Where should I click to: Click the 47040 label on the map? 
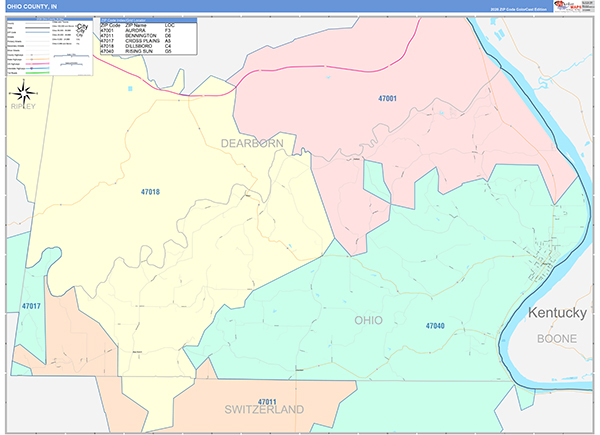click(435, 326)
